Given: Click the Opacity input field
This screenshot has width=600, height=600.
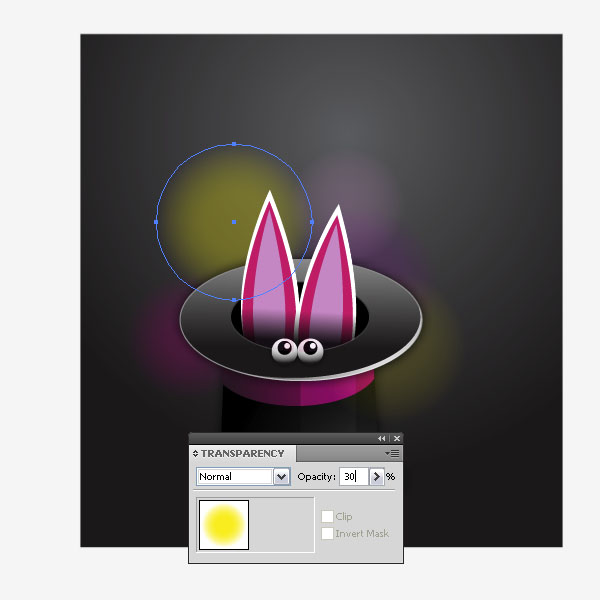Looking at the screenshot, I should (x=354, y=477).
